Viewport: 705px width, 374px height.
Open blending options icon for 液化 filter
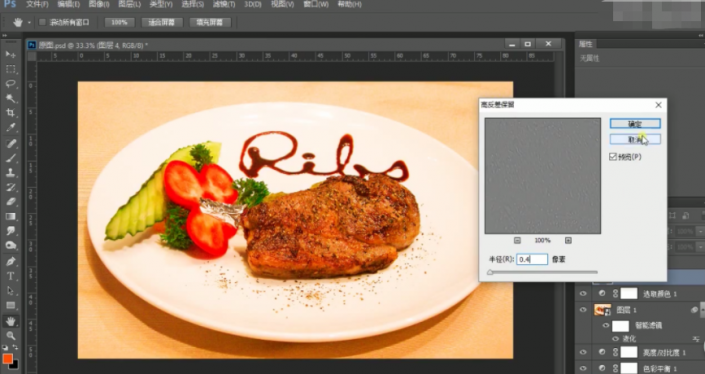click(x=696, y=339)
